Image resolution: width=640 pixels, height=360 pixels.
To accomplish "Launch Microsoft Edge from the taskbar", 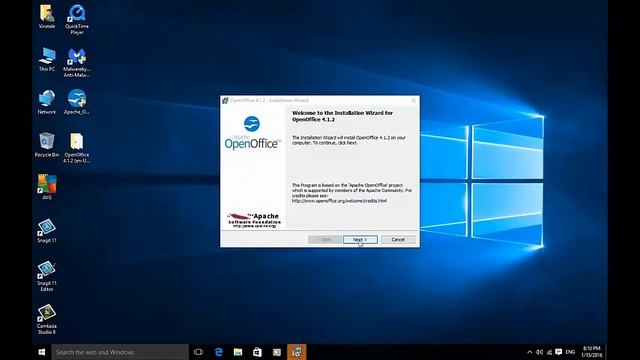I will [218, 352].
